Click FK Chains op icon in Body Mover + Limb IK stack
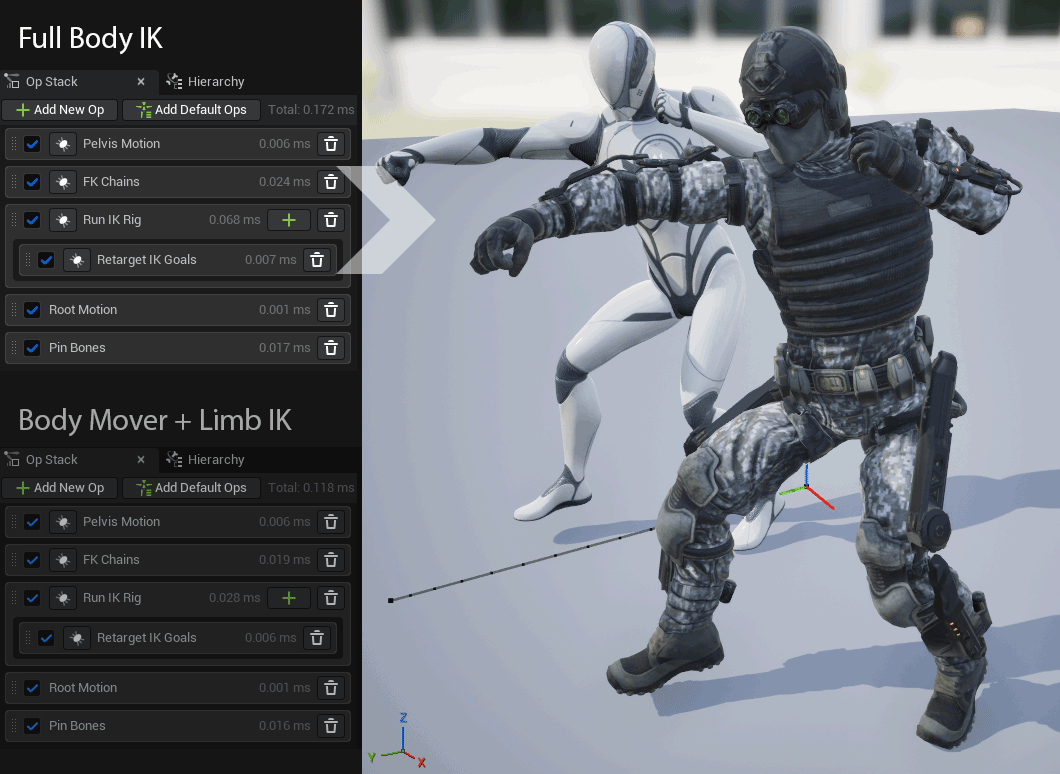This screenshot has width=1060, height=774. (63, 560)
